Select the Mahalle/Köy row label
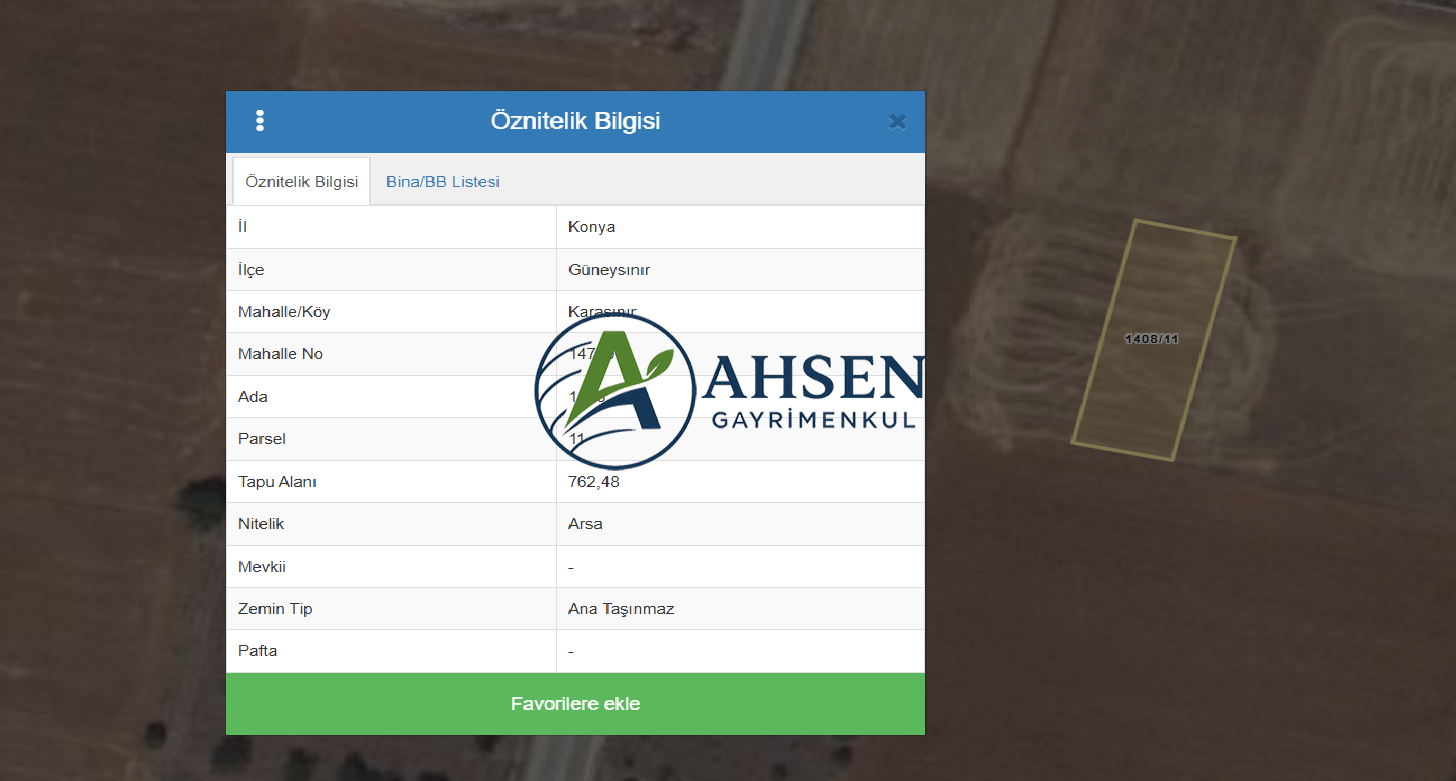The height and width of the screenshot is (781, 1456). click(284, 312)
